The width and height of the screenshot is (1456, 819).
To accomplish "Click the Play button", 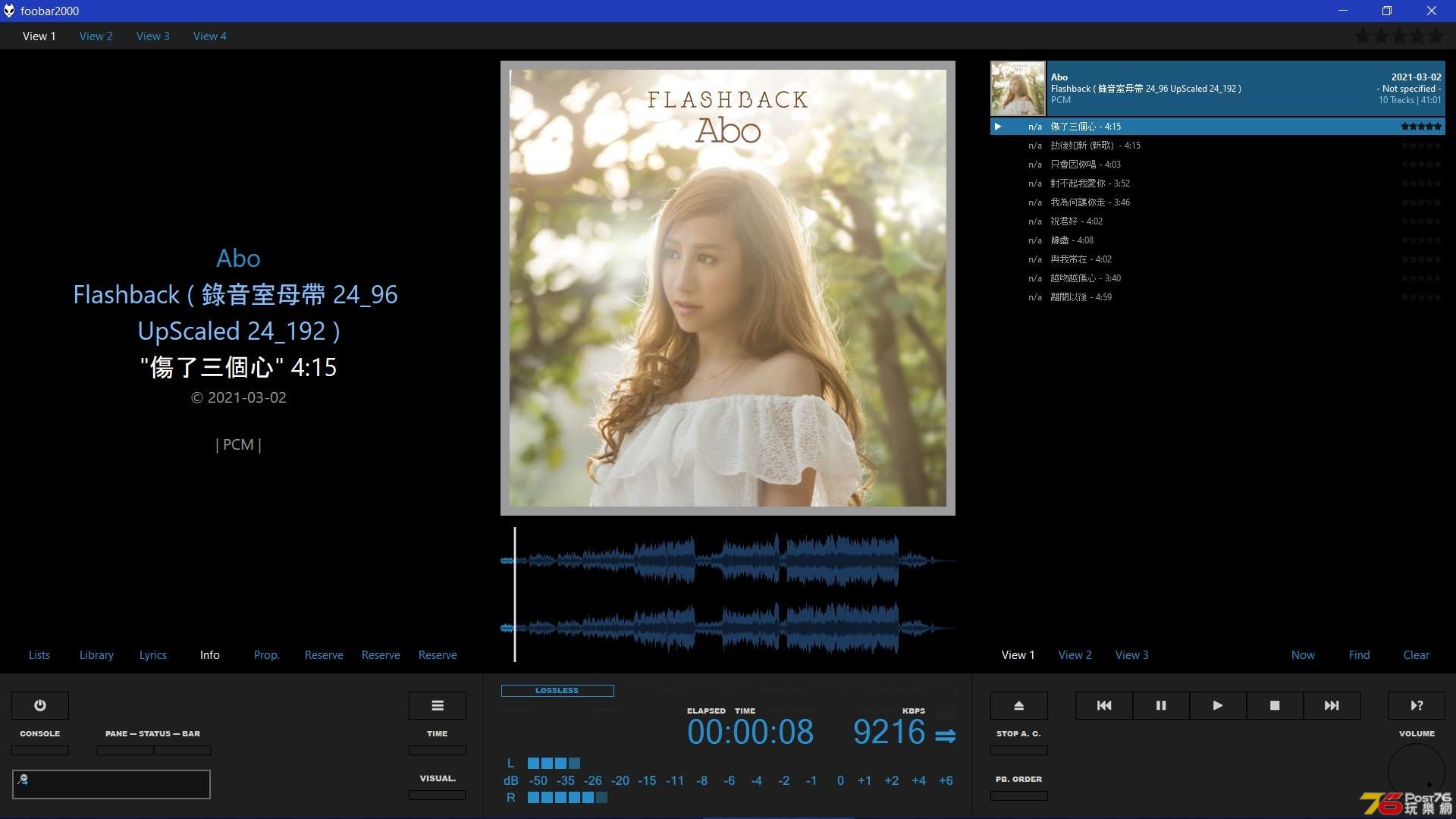I will pos(1218,705).
